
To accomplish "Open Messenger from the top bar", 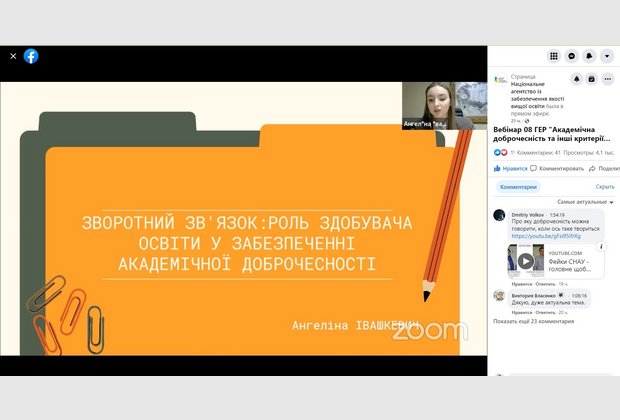I will coord(572,56).
